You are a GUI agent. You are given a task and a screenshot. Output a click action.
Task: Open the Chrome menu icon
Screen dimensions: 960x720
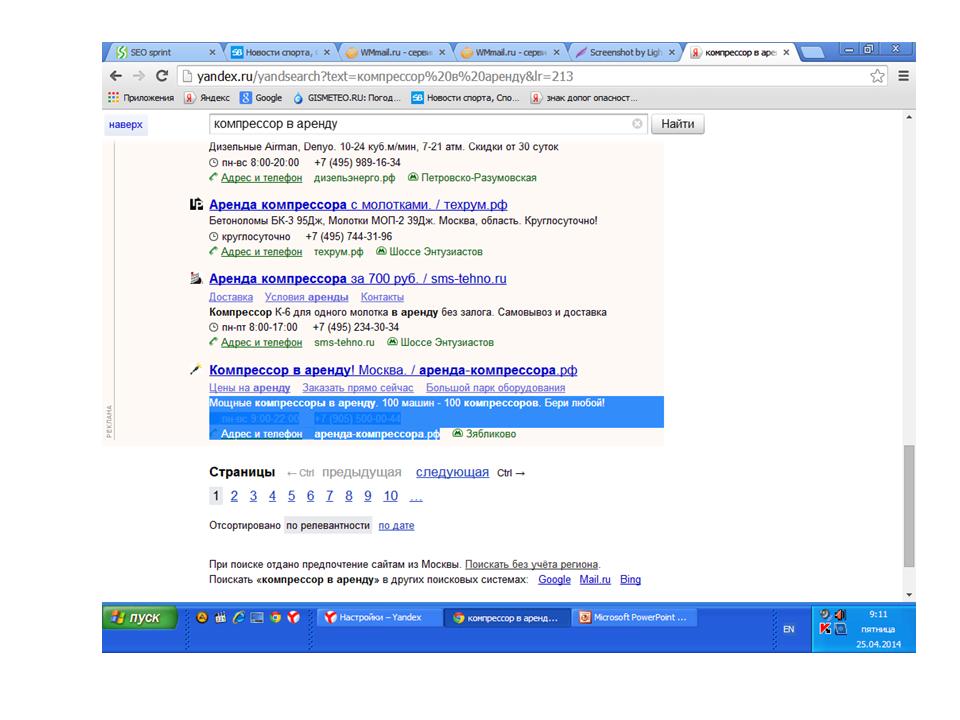tap(903, 76)
